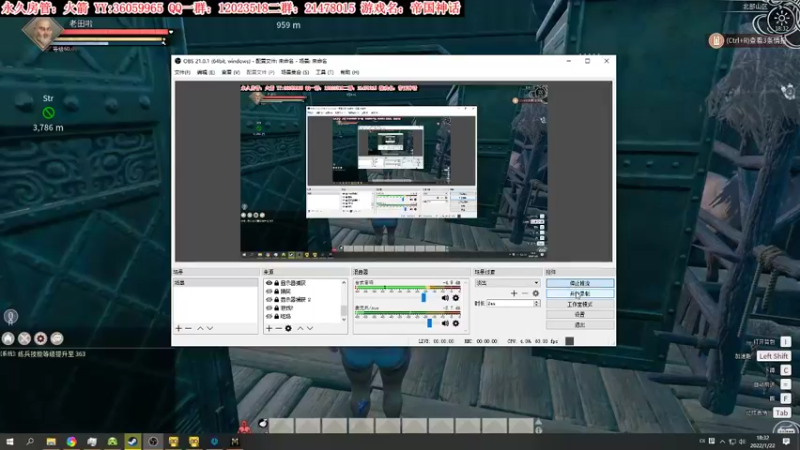Select the scene entry in scenes list

(216, 283)
